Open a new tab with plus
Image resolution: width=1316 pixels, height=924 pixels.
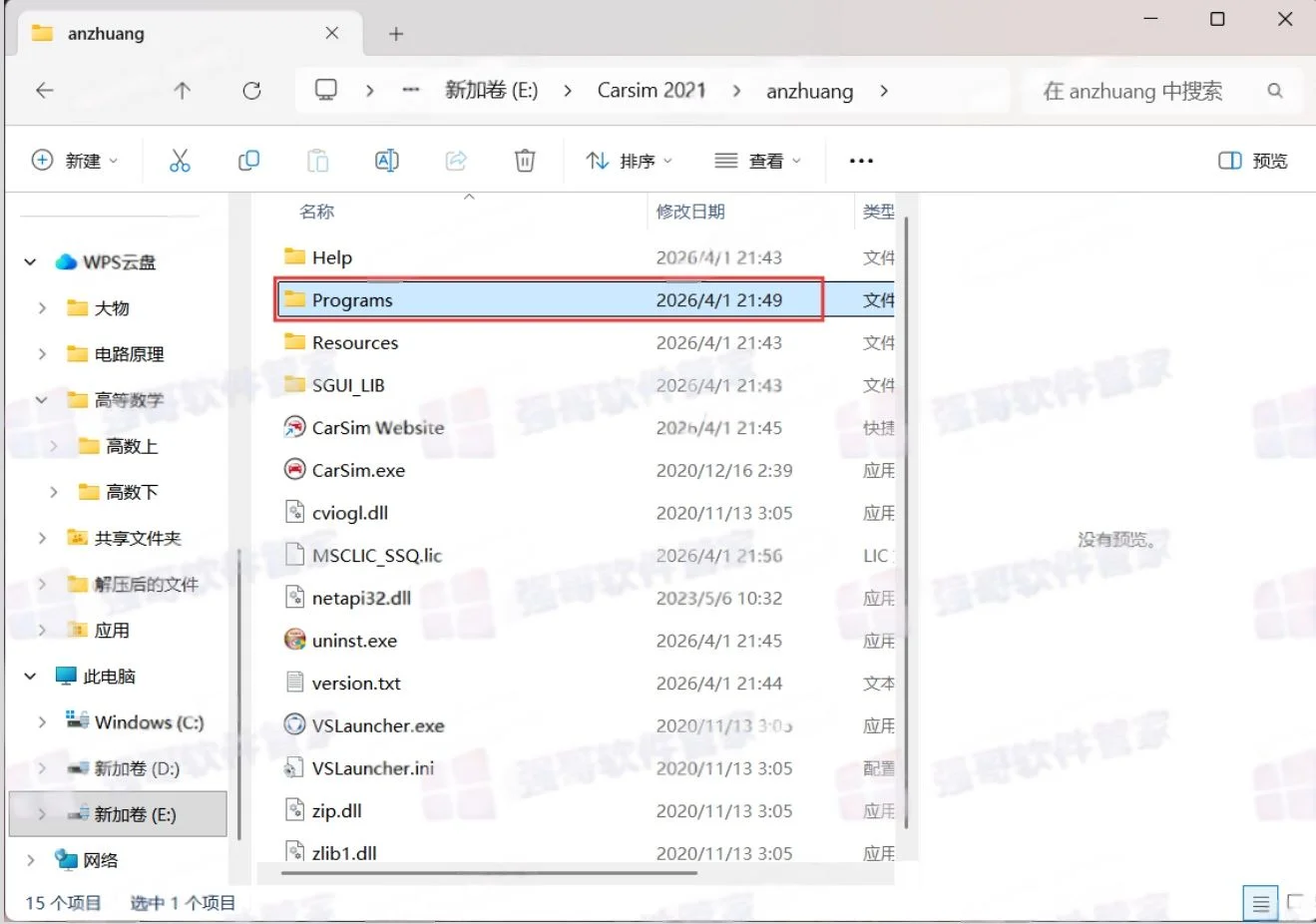click(396, 34)
